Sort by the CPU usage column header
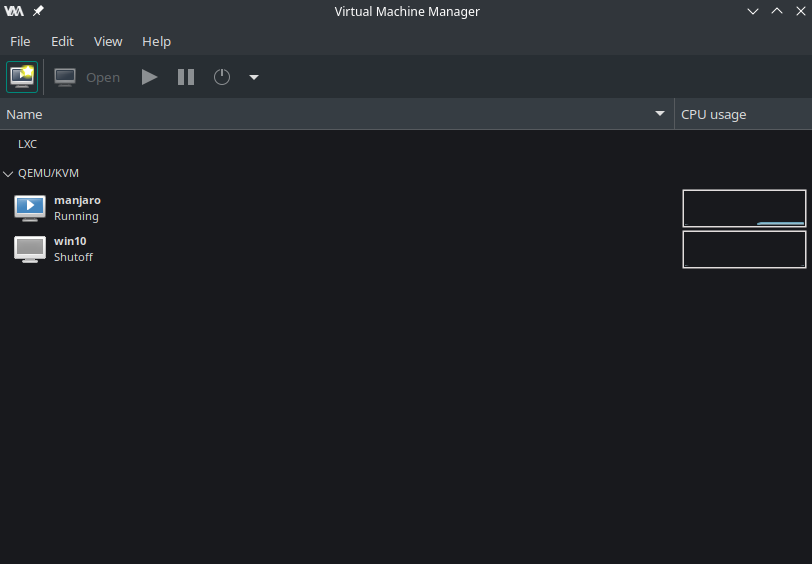This screenshot has height=564, width=812. 743,114
